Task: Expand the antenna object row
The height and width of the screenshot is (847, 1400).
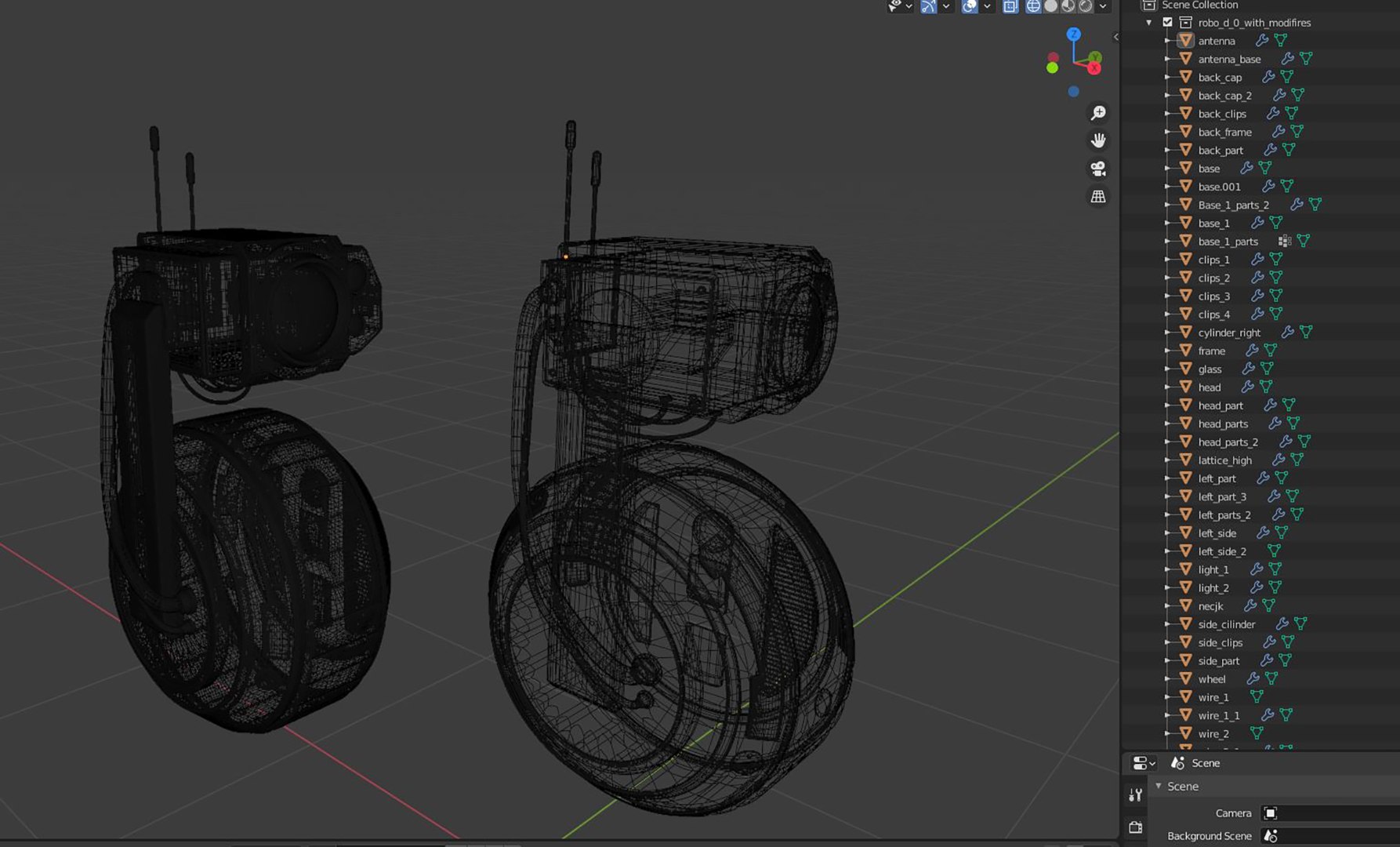Action: tap(1168, 41)
